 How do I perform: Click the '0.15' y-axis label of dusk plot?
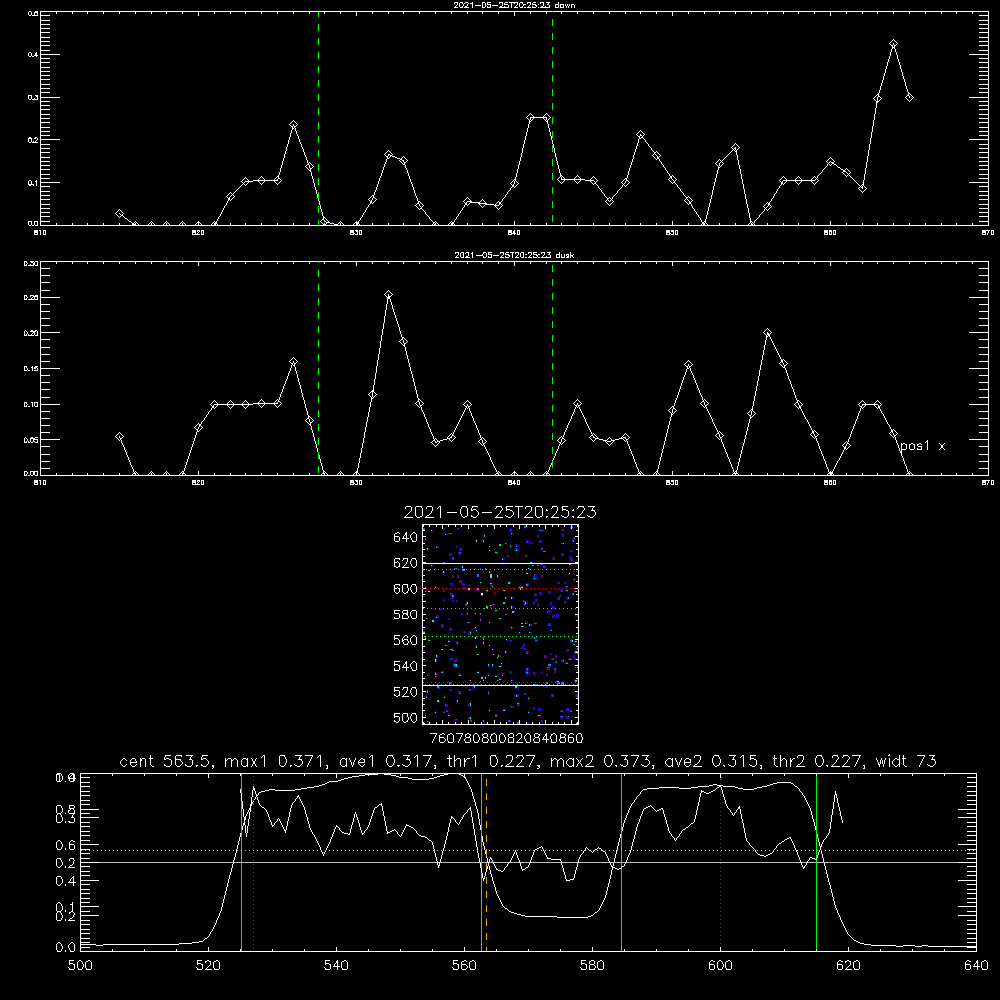[31, 369]
